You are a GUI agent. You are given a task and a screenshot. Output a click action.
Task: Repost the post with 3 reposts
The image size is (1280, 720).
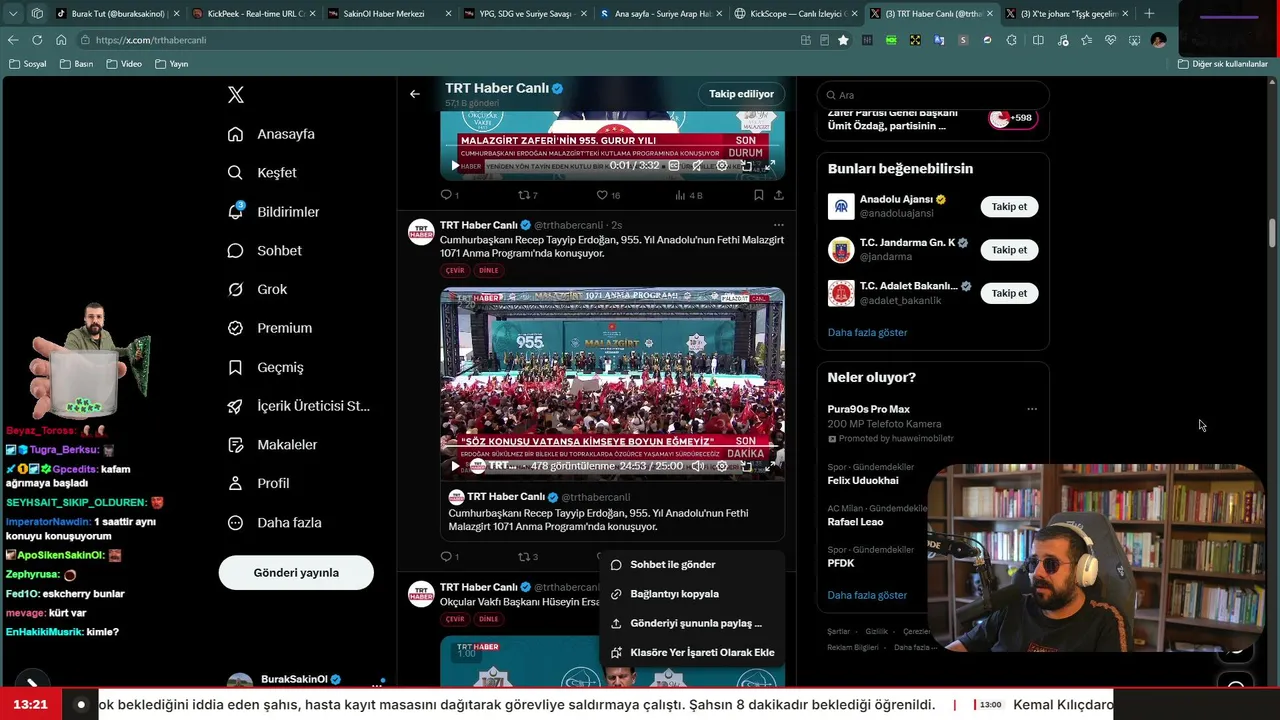click(x=527, y=556)
